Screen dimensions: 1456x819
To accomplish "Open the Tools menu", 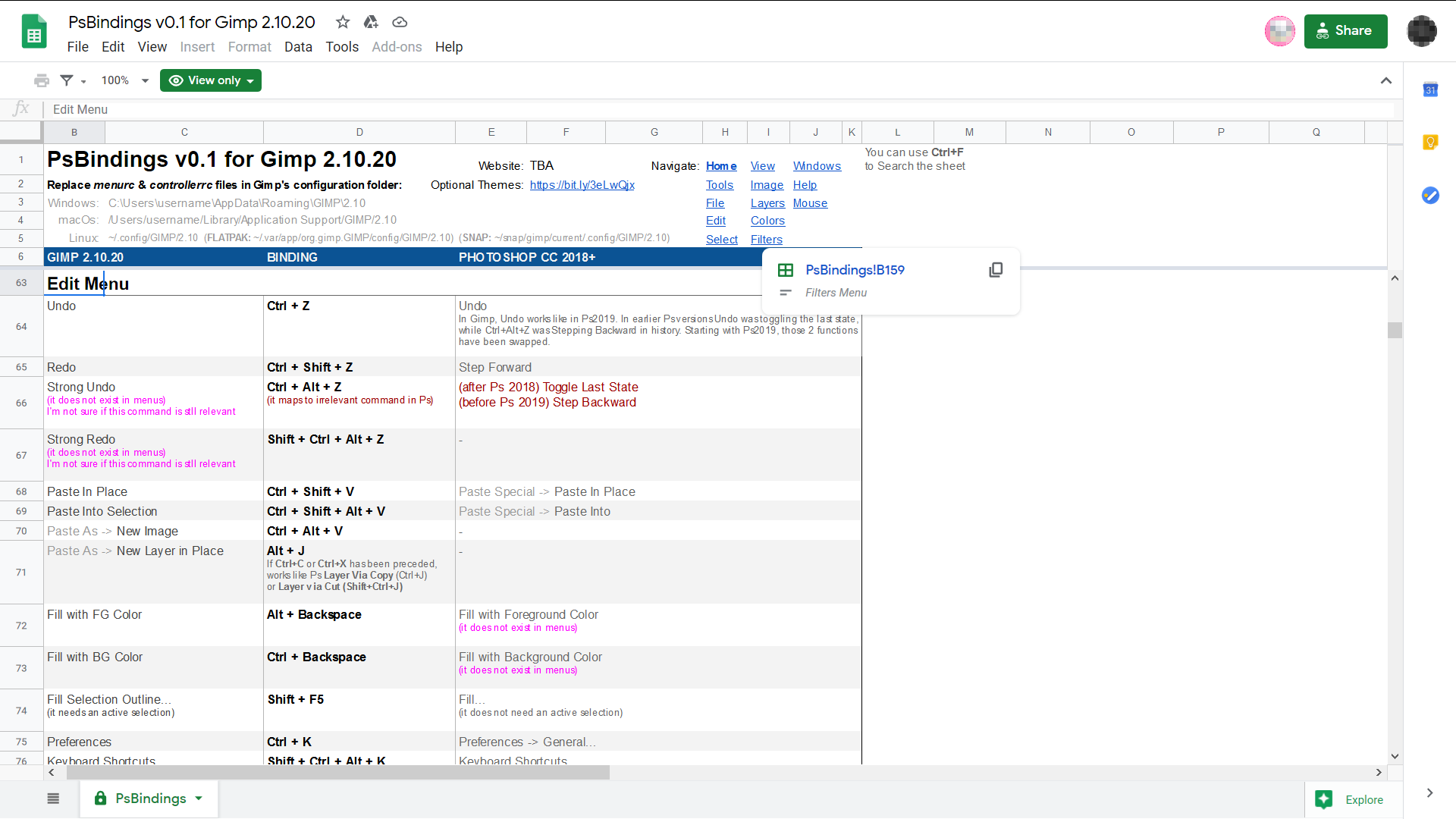I will (x=342, y=47).
